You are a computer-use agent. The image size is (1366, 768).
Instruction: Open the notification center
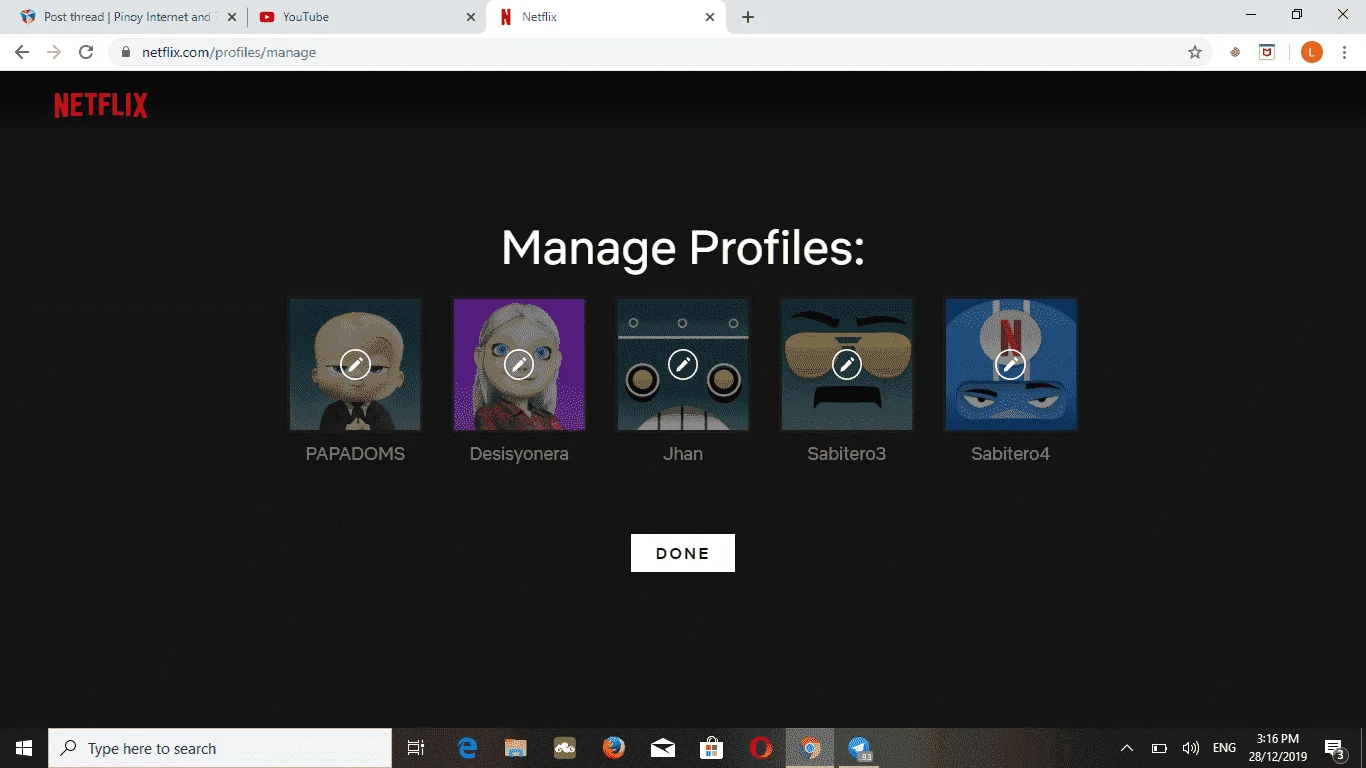click(1334, 748)
